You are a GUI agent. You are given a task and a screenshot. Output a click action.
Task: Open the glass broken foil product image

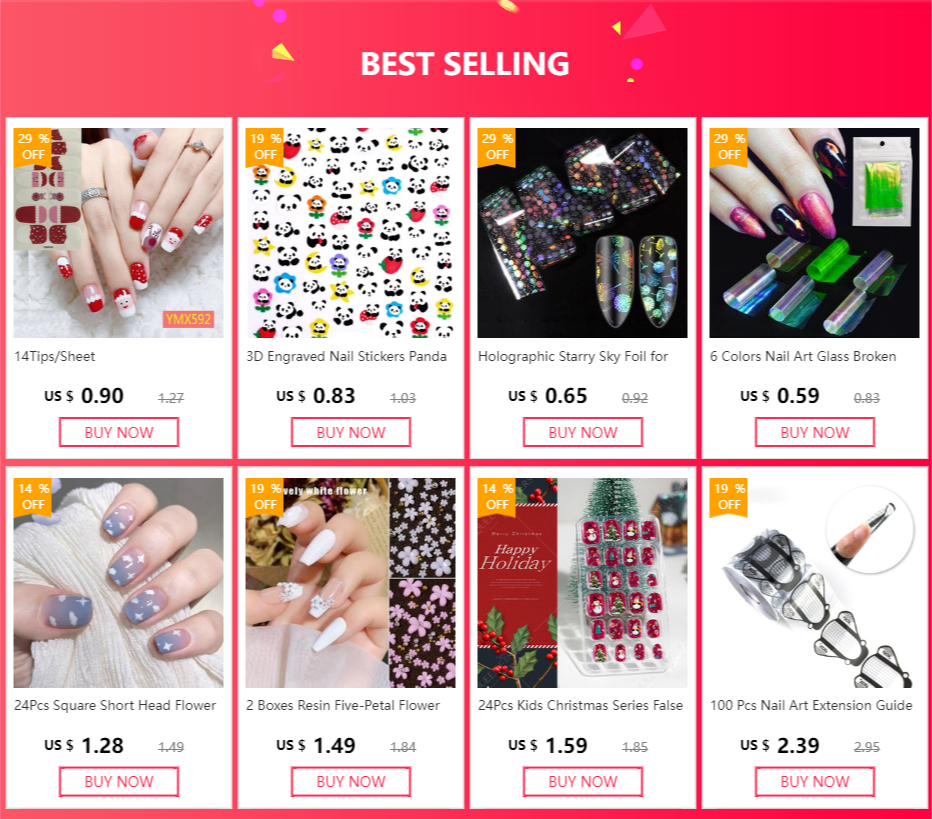(814, 232)
